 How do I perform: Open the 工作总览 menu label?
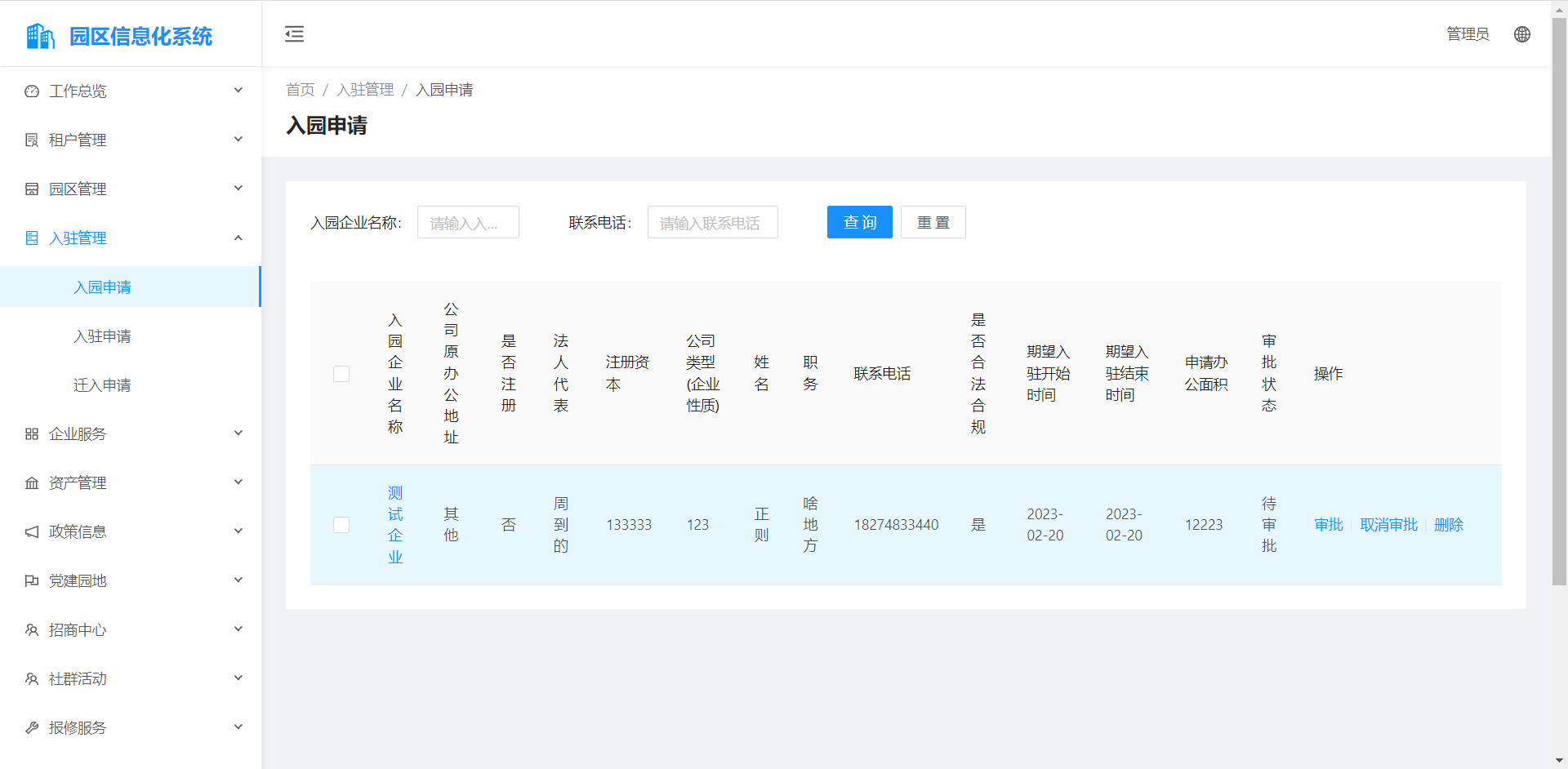pyautogui.click(x=78, y=91)
